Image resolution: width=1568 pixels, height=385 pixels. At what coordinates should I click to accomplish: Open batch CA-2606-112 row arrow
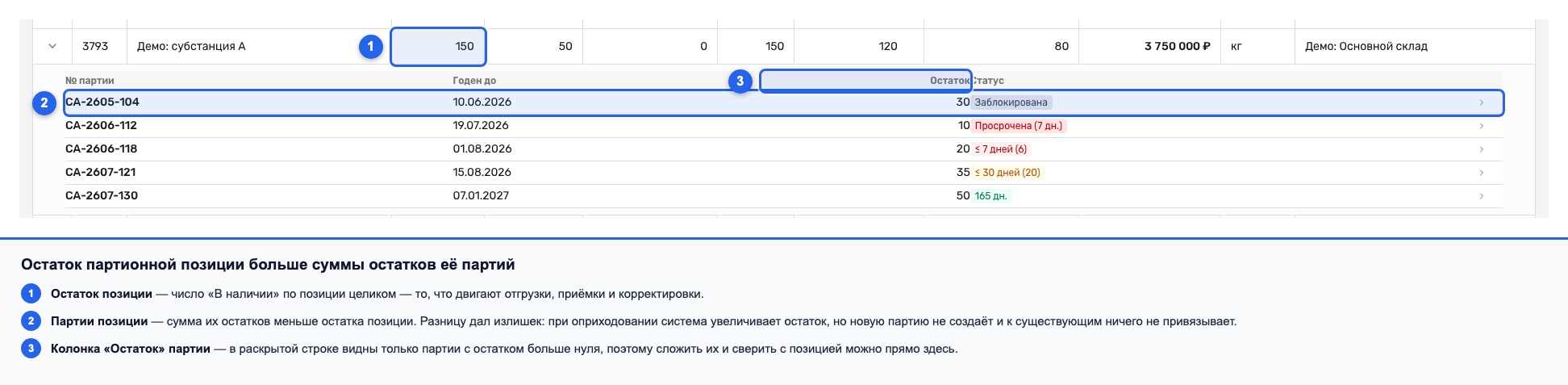tap(1481, 126)
